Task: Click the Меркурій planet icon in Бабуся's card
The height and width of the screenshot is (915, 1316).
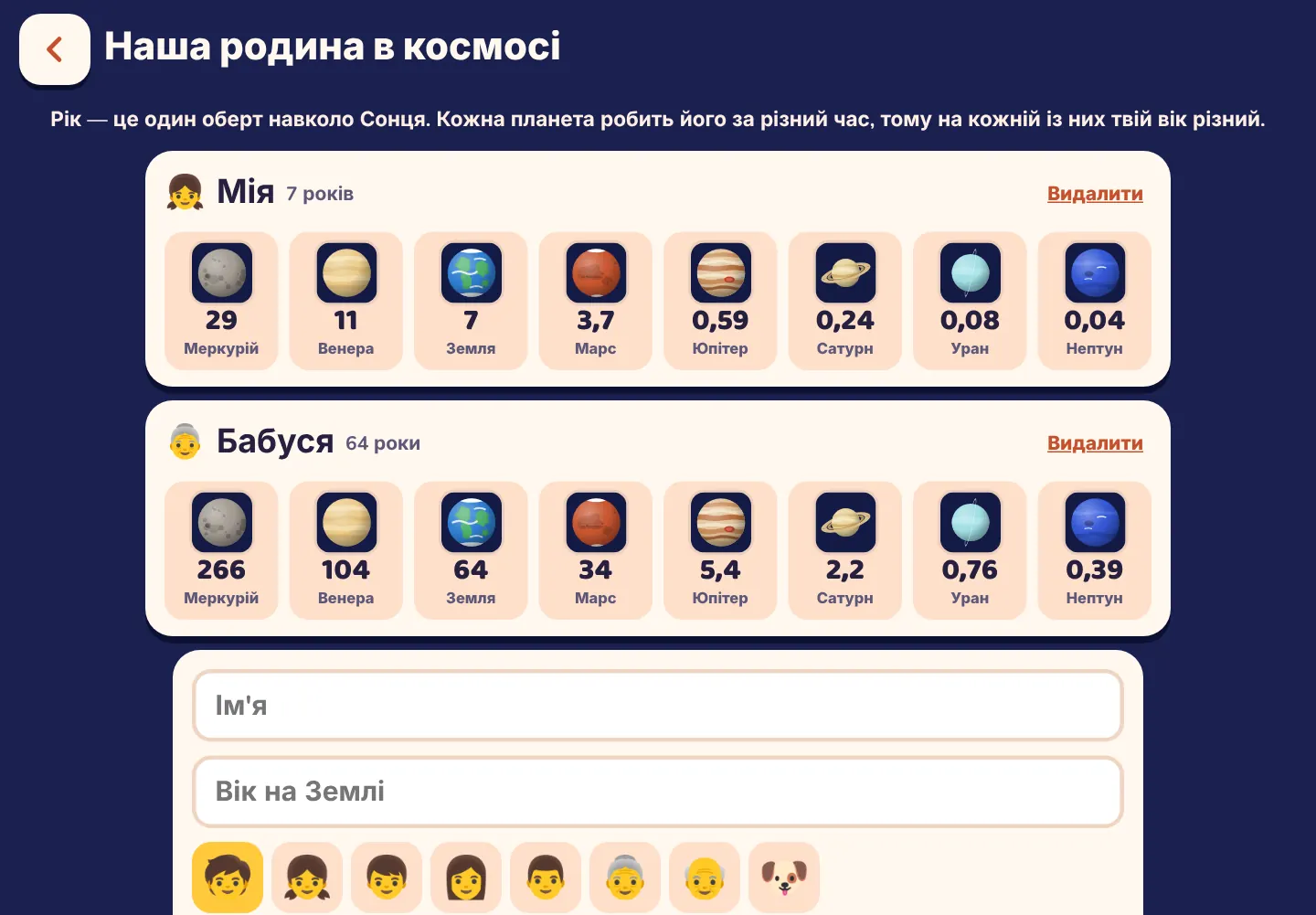Action: point(221,522)
